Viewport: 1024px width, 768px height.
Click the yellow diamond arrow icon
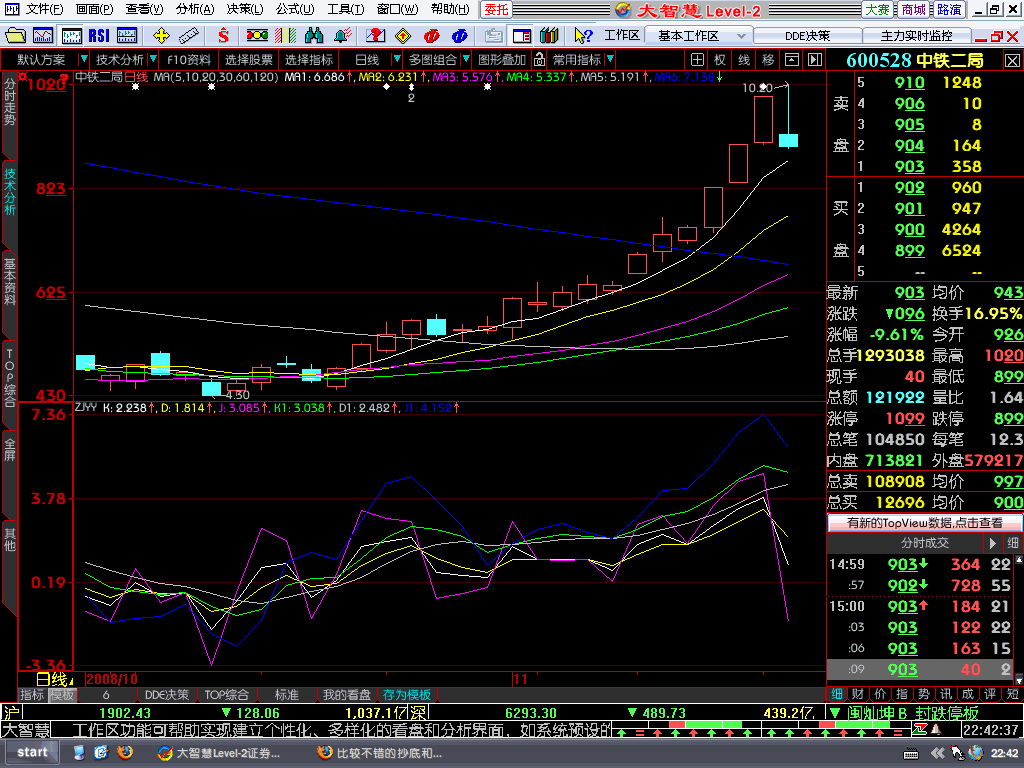[x=404, y=35]
